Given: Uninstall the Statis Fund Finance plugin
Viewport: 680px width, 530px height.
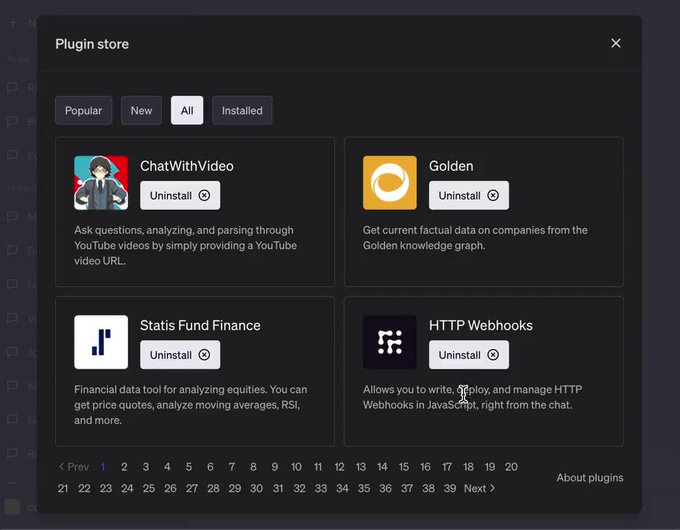Looking at the screenshot, I should (x=180, y=355).
